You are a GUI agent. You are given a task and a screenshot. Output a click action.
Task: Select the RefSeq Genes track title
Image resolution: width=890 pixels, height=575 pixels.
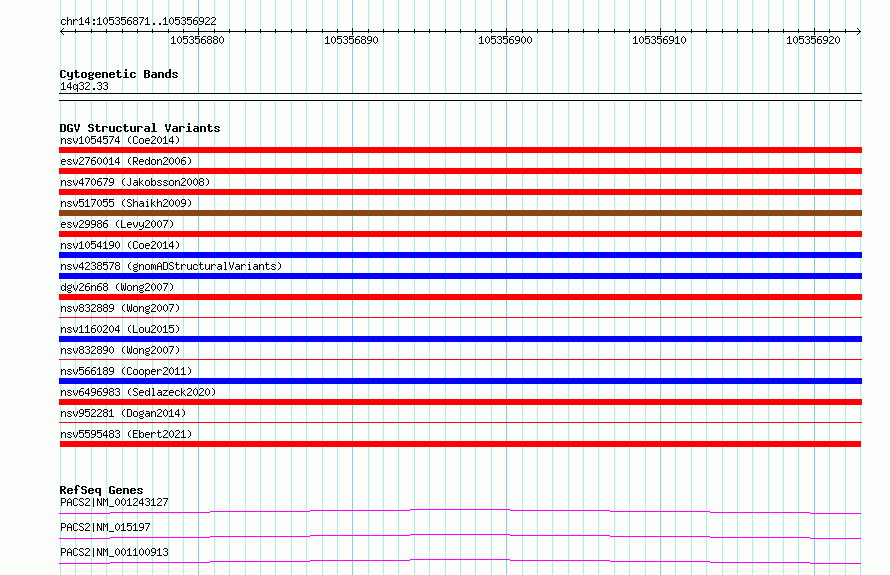(101, 490)
